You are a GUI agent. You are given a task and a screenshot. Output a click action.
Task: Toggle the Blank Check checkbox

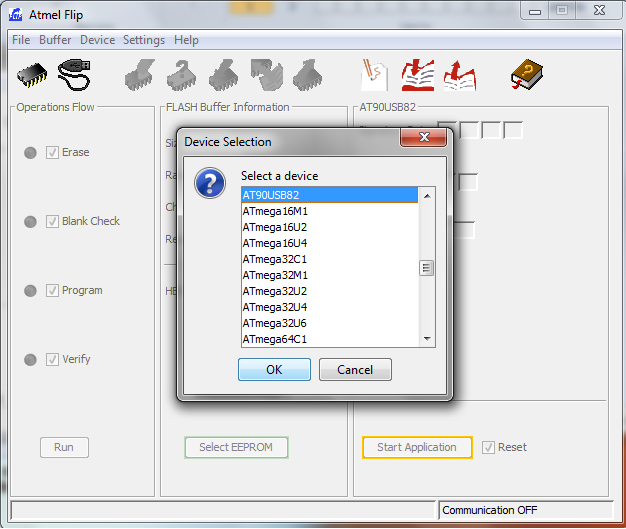(x=52, y=221)
